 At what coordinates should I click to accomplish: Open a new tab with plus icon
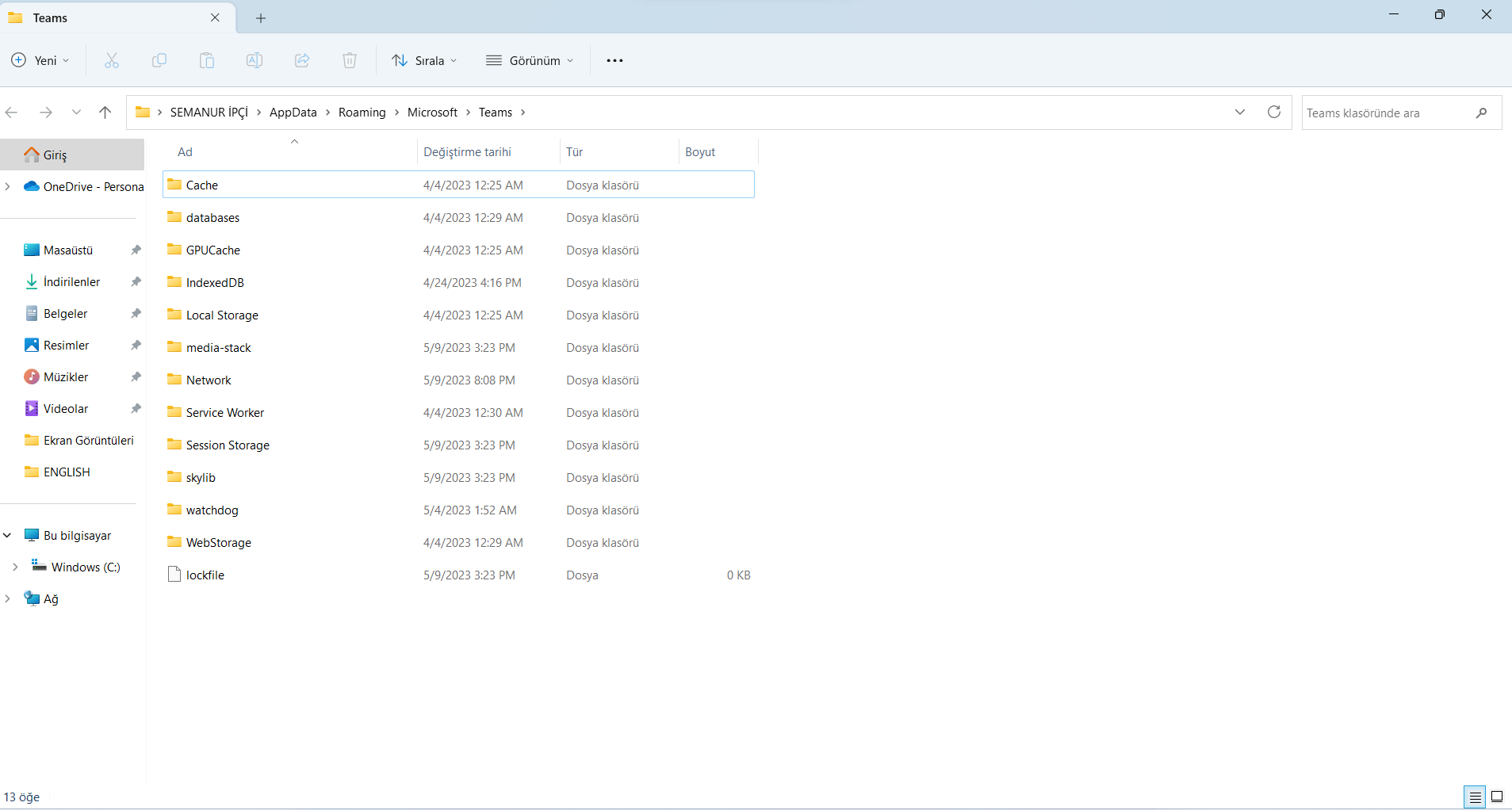[x=261, y=18]
